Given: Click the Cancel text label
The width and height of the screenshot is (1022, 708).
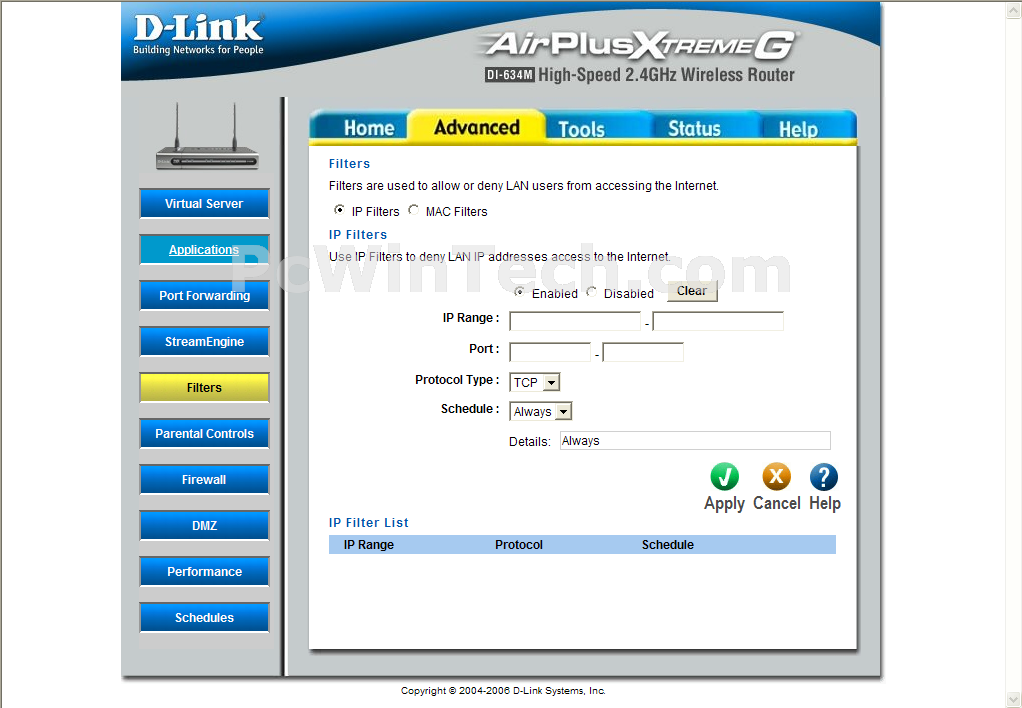Looking at the screenshot, I should (776, 503).
